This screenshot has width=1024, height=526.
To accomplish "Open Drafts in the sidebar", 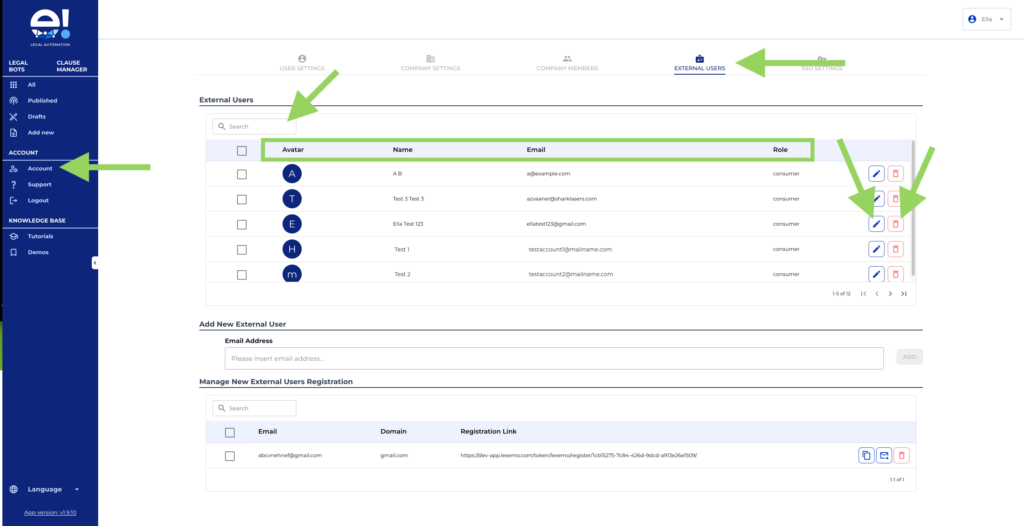I will coord(37,116).
